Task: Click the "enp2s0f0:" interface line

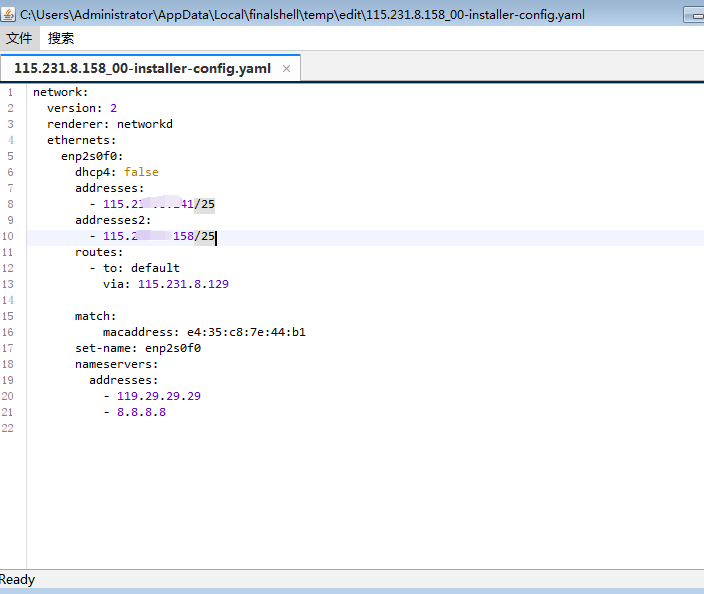Action: pyautogui.click(x=92, y=156)
